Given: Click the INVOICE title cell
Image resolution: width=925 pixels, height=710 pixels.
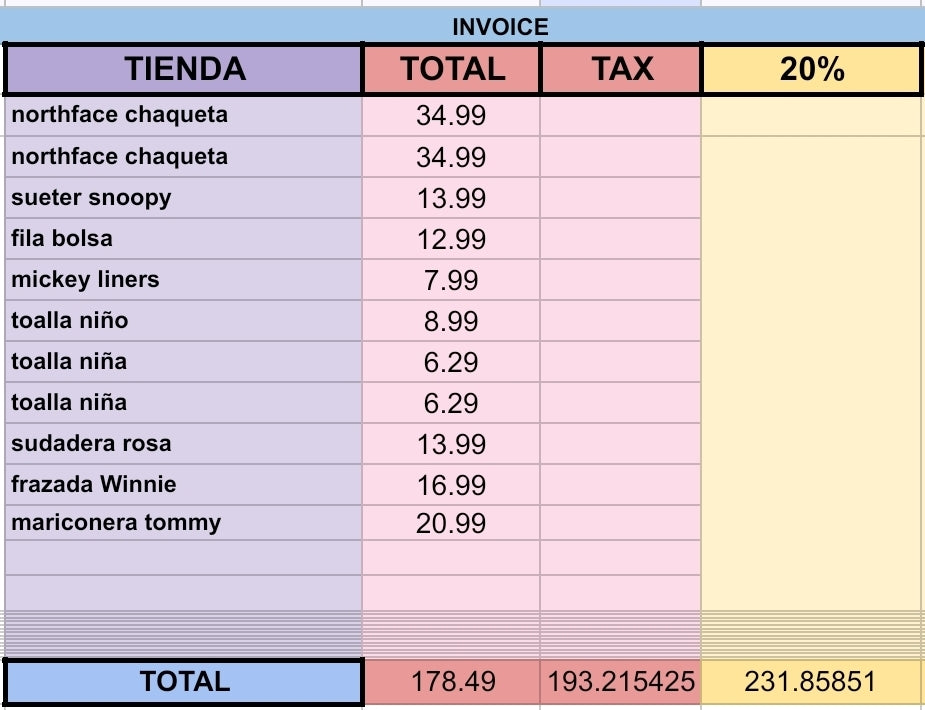Looking at the screenshot, I should 500,27.
